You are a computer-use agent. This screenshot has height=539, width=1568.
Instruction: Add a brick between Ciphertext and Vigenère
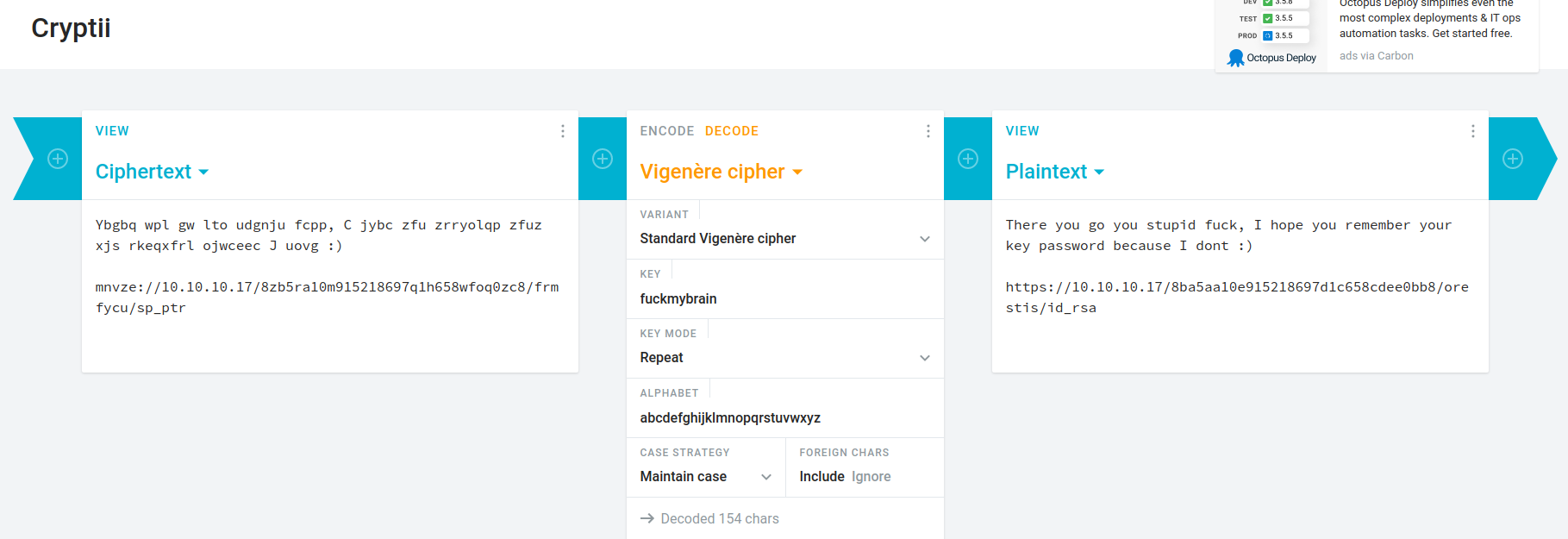[x=603, y=159]
